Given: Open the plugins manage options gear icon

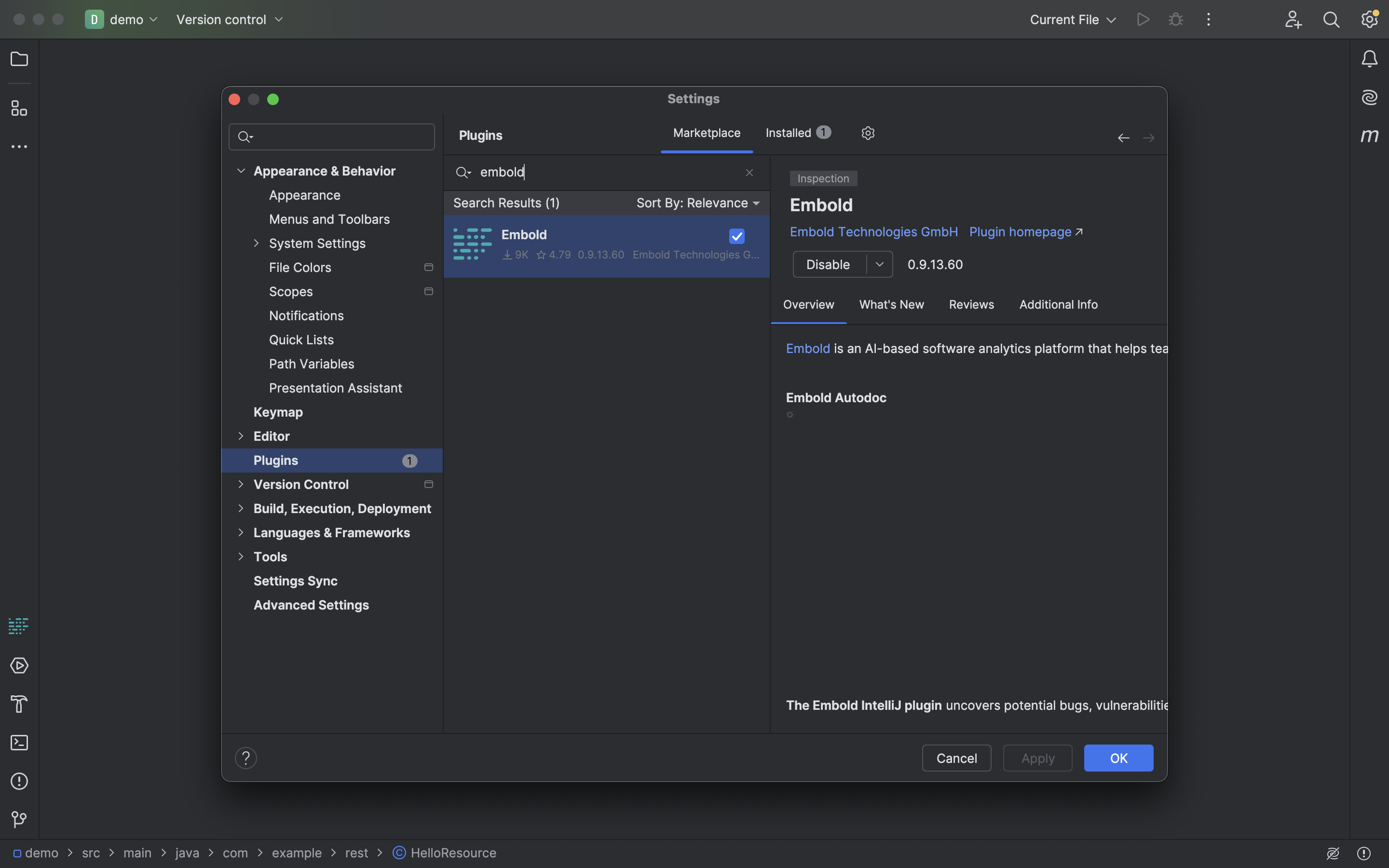Looking at the screenshot, I should tap(867, 133).
